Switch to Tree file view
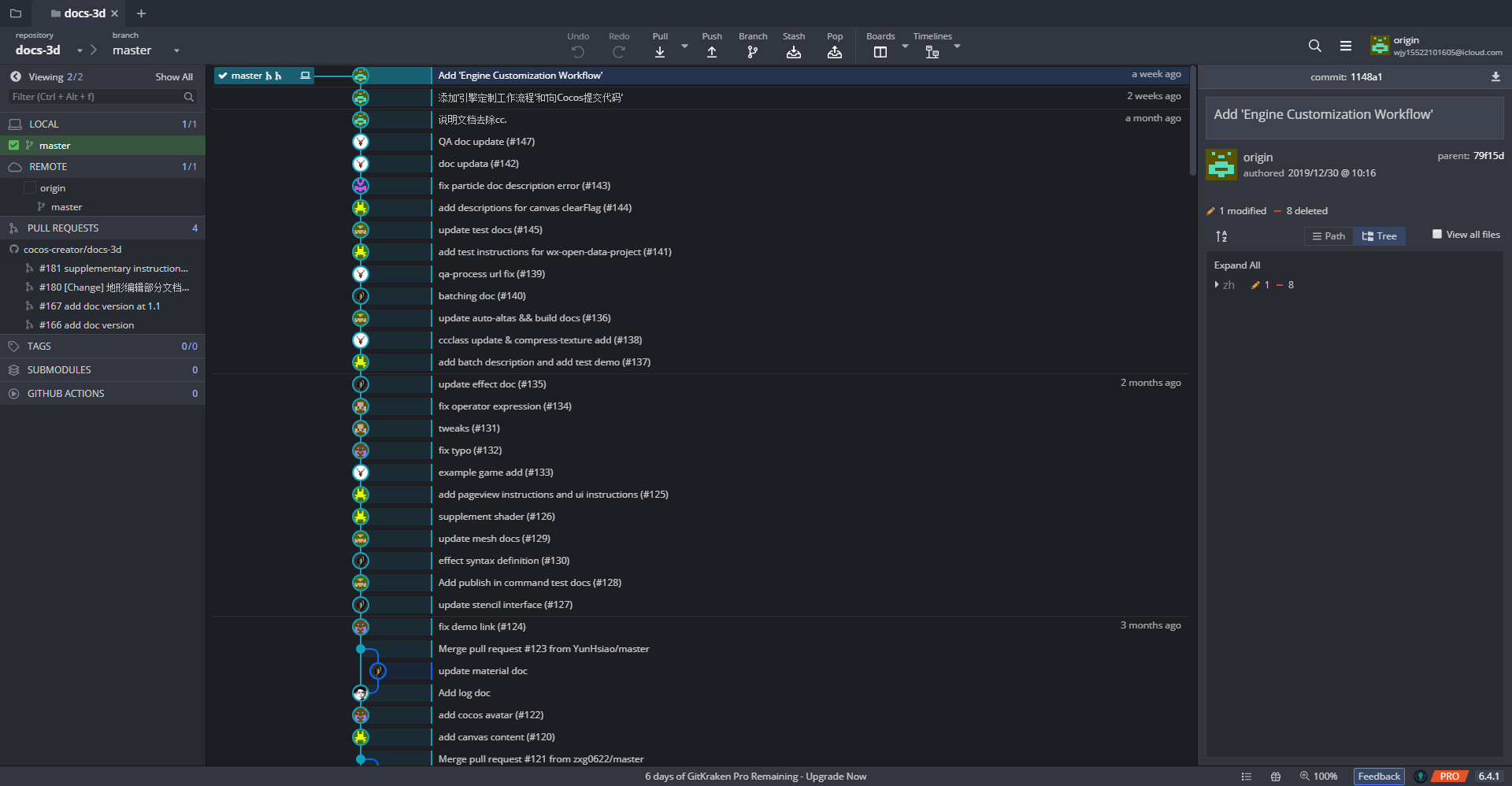 [x=1379, y=236]
